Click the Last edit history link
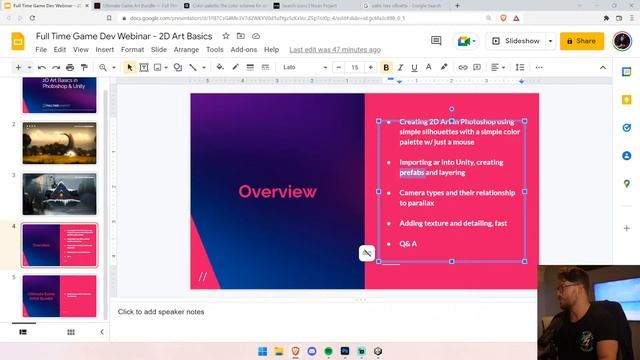 (x=335, y=49)
